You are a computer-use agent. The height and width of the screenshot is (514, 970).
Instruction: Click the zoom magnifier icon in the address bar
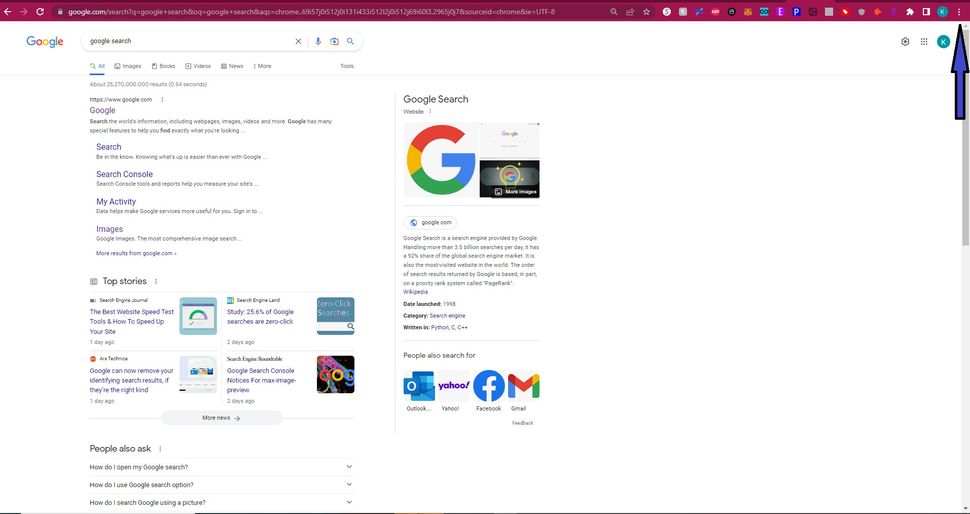pos(614,12)
